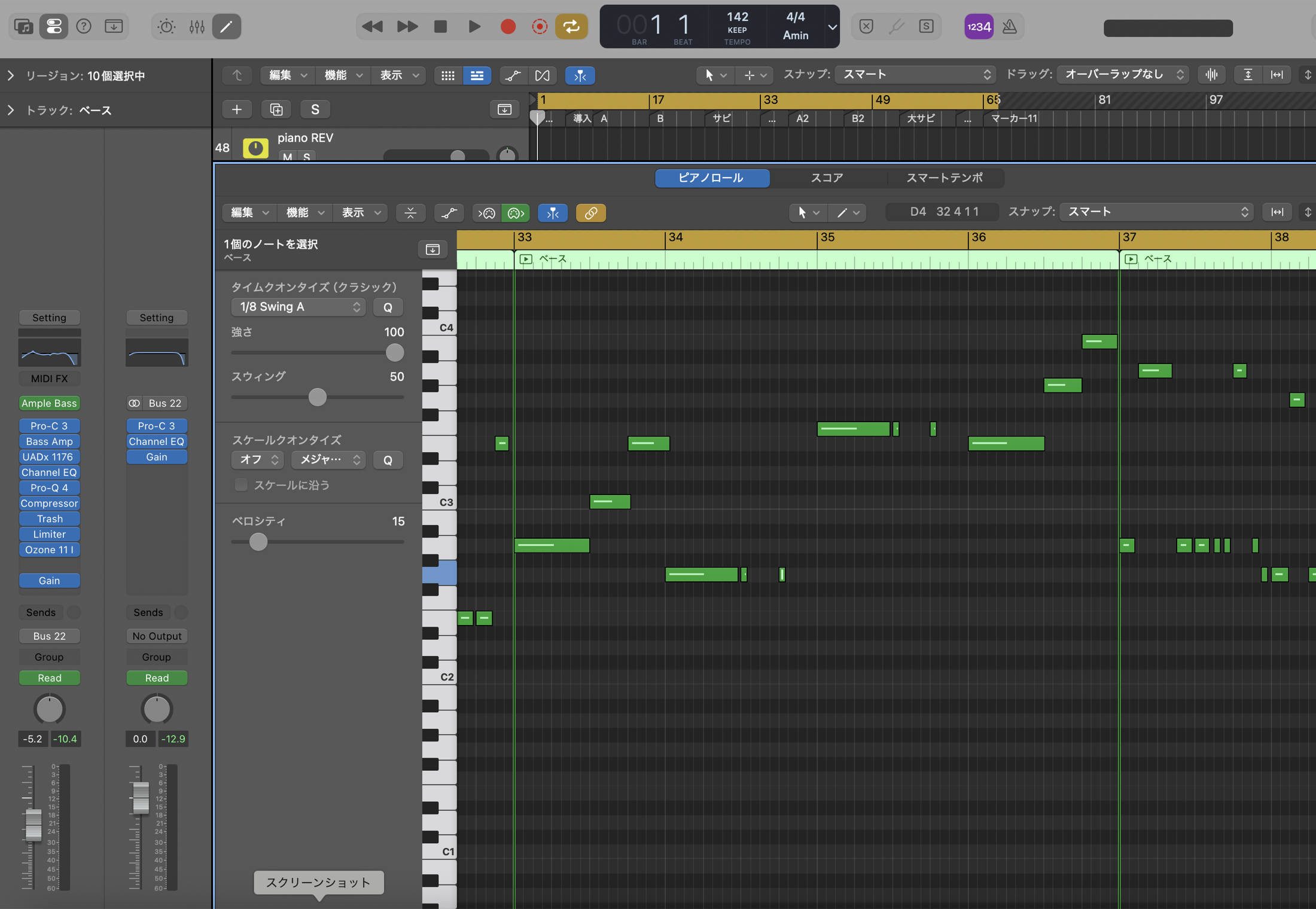Click the Bus 22 output slot

(x=49, y=636)
